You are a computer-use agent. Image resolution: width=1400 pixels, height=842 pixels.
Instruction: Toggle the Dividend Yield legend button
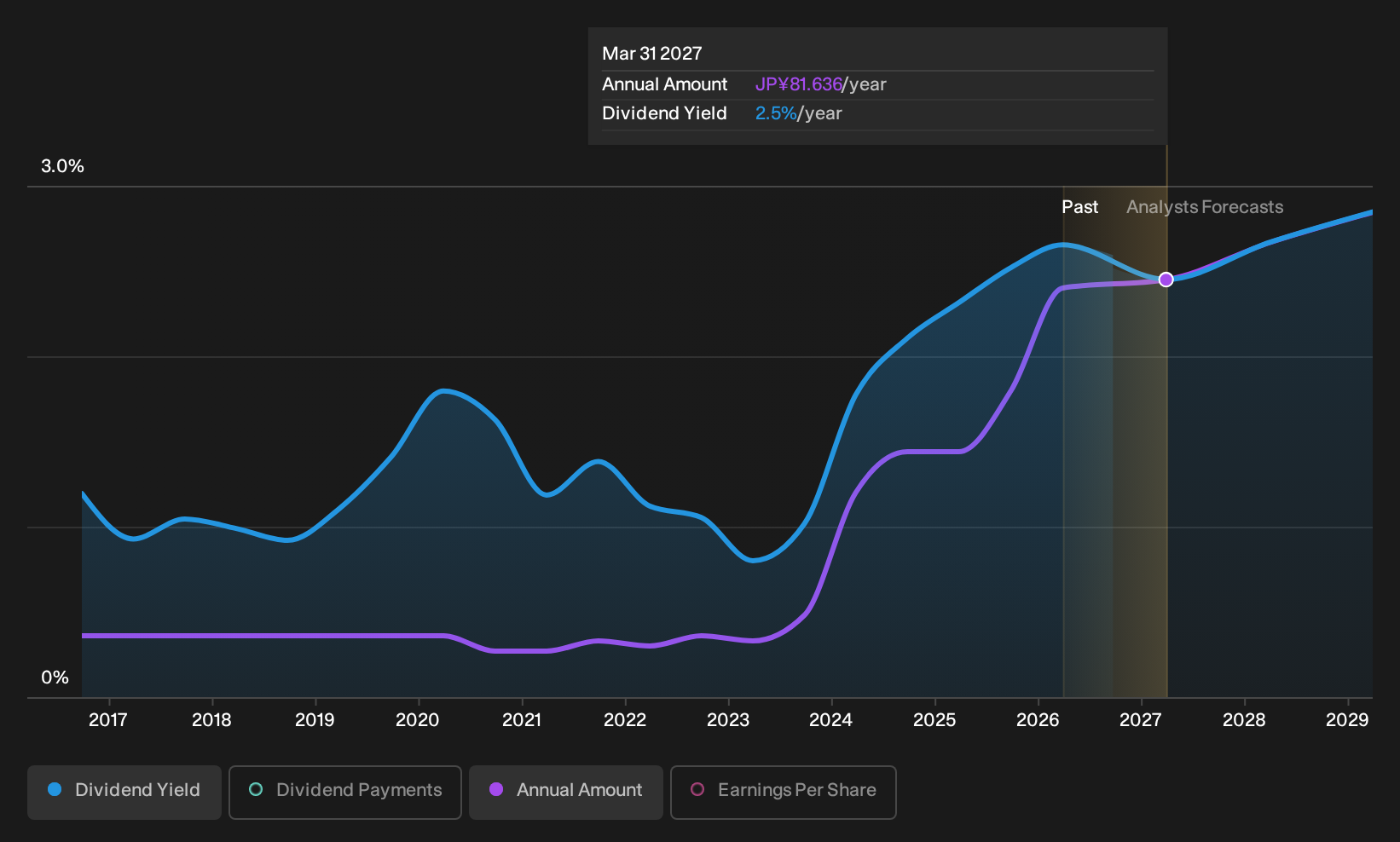pos(124,793)
